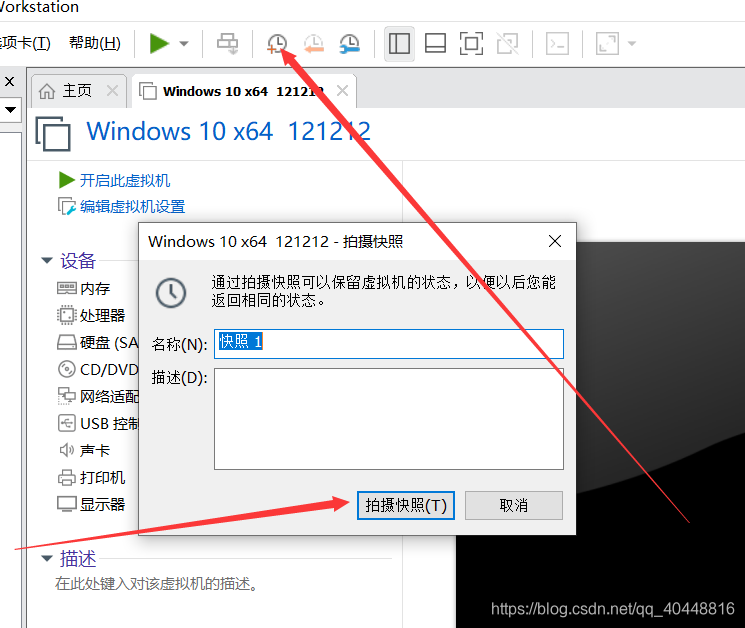Open the stretch display dropdown arrow
This screenshot has height=628, width=745.
point(631,44)
